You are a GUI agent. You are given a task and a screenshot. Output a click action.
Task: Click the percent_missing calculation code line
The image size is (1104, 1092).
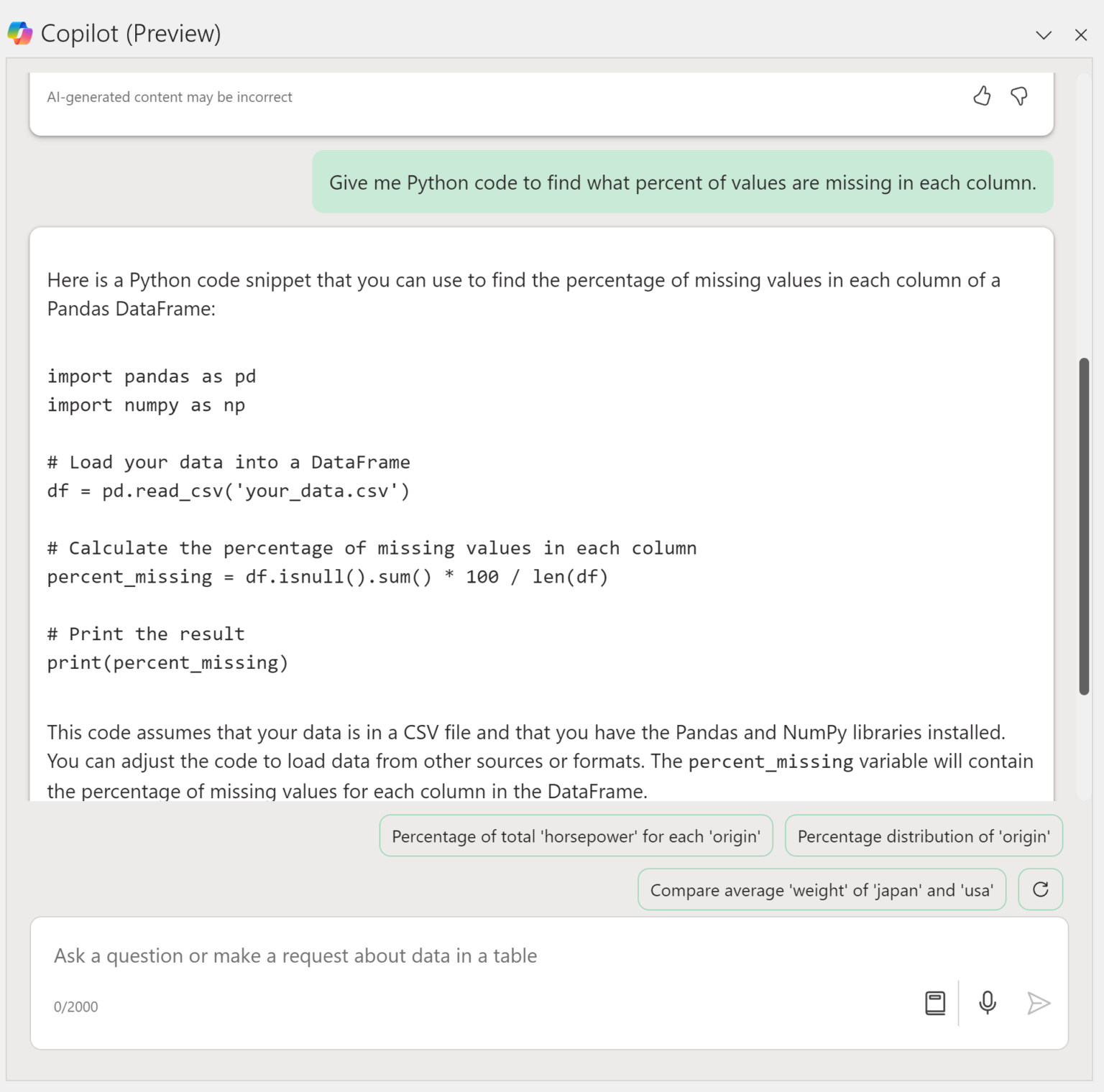tap(328, 577)
